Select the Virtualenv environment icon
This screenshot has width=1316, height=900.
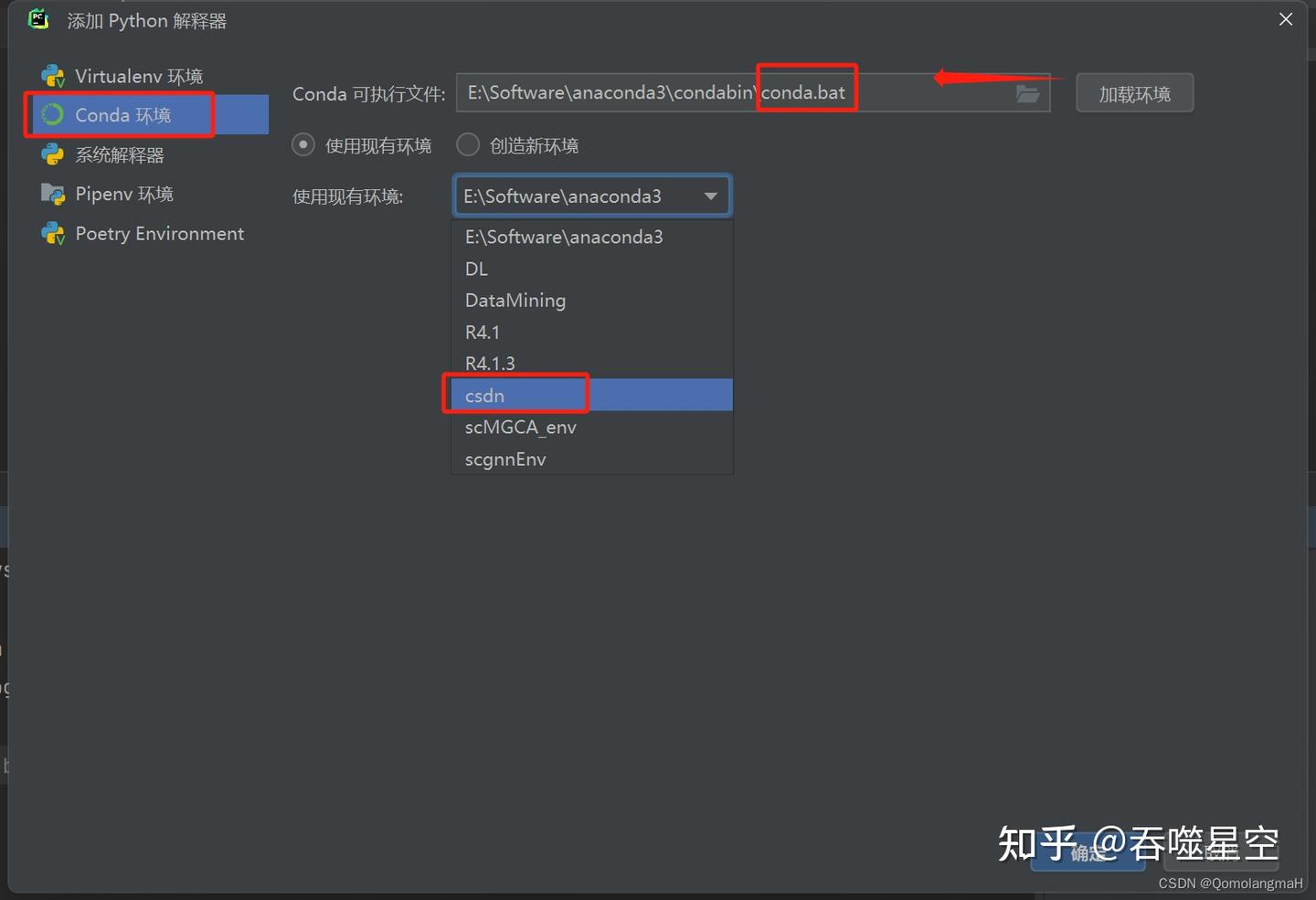pos(52,76)
